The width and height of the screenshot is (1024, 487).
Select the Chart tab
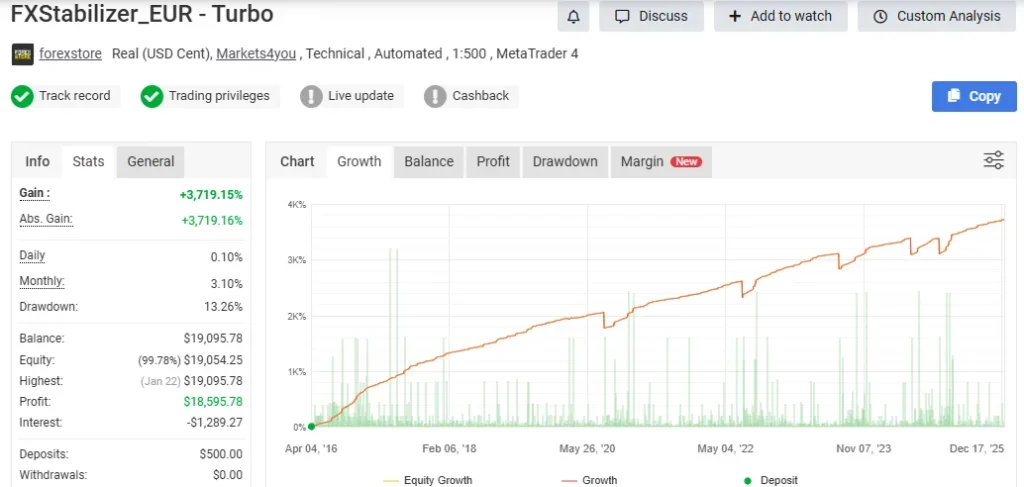(x=297, y=161)
